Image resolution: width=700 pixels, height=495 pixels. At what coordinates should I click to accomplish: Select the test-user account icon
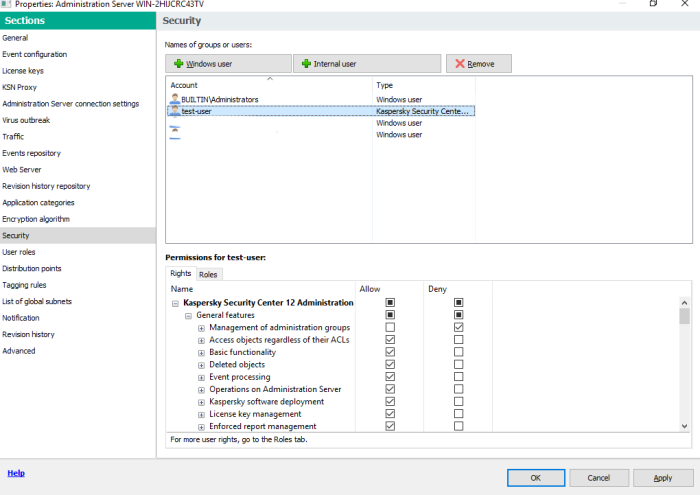(x=175, y=112)
